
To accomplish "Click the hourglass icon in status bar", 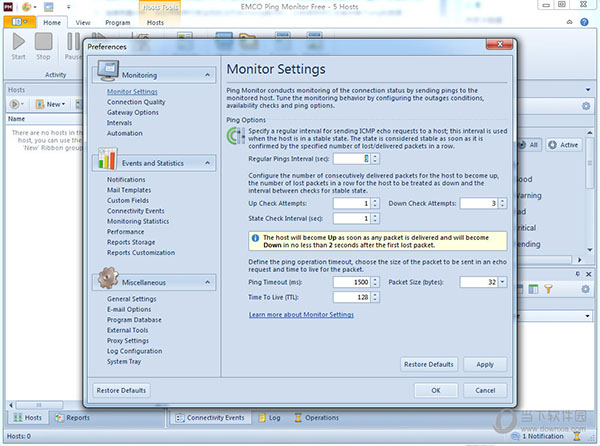I will pos(577,436).
